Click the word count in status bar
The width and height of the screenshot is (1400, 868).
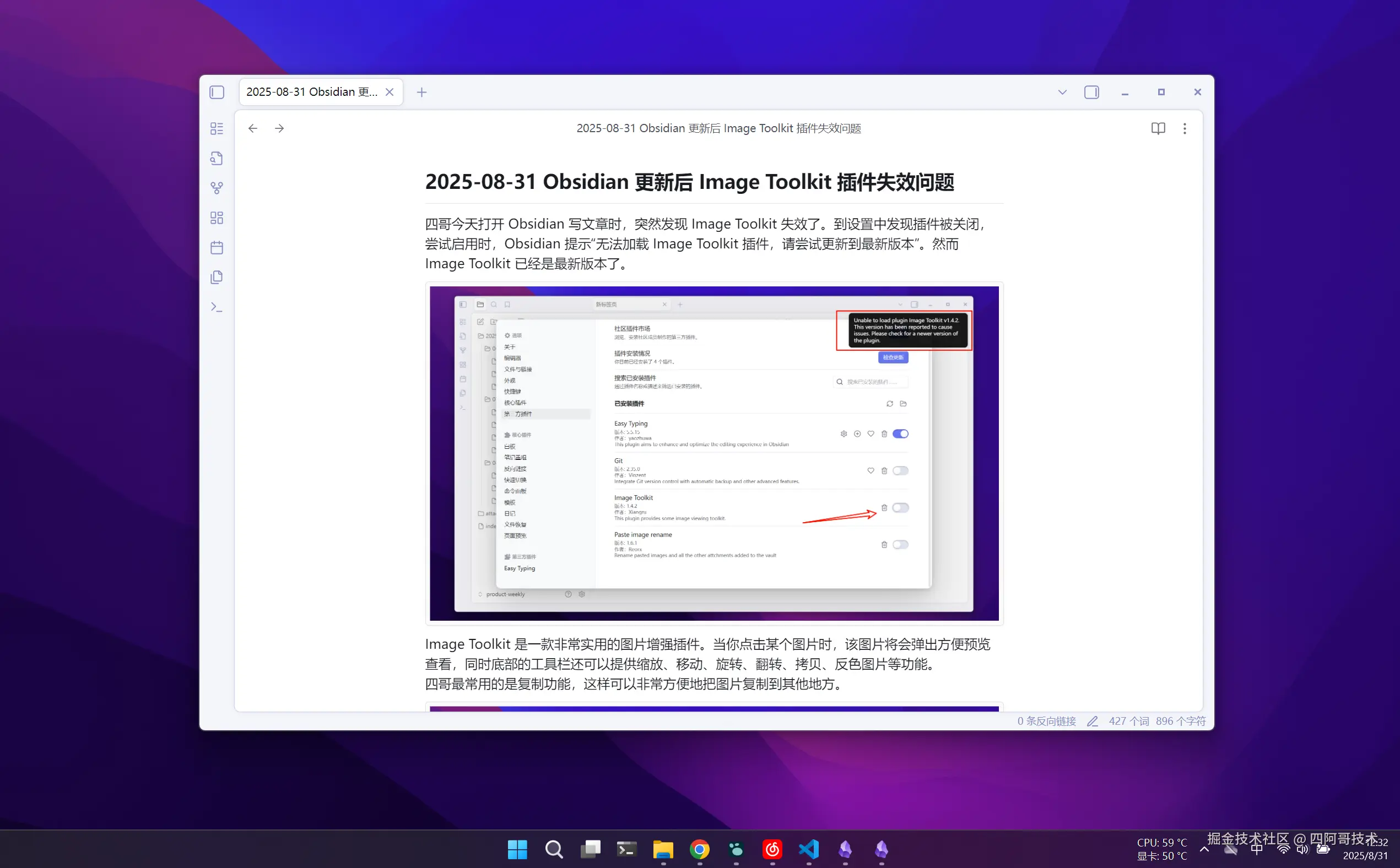click(1128, 721)
